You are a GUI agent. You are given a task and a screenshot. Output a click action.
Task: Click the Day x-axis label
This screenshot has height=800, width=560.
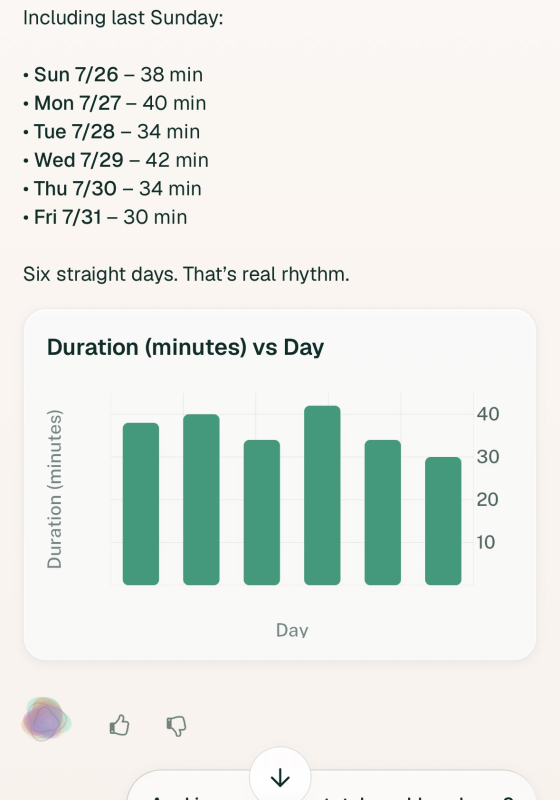(292, 630)
